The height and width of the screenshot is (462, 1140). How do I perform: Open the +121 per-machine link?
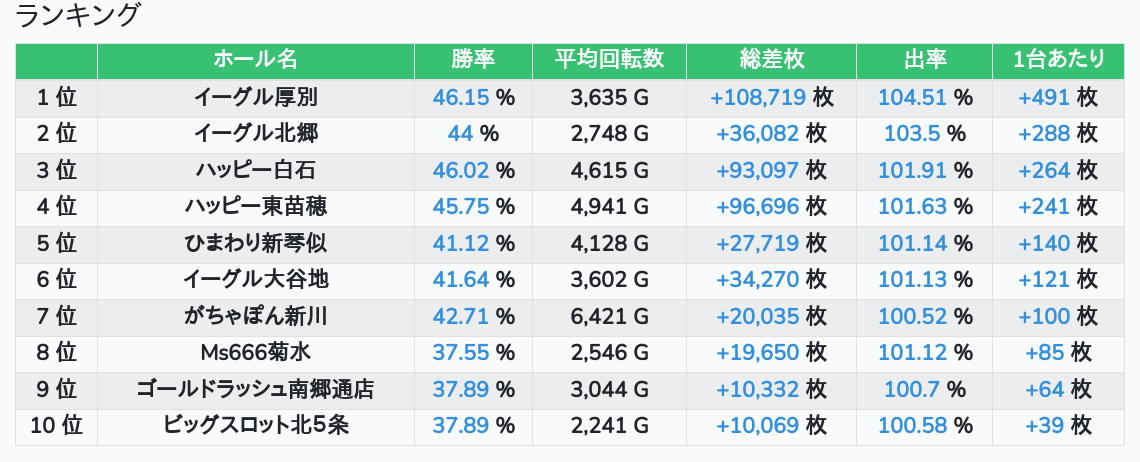[x=1044, y=279]
